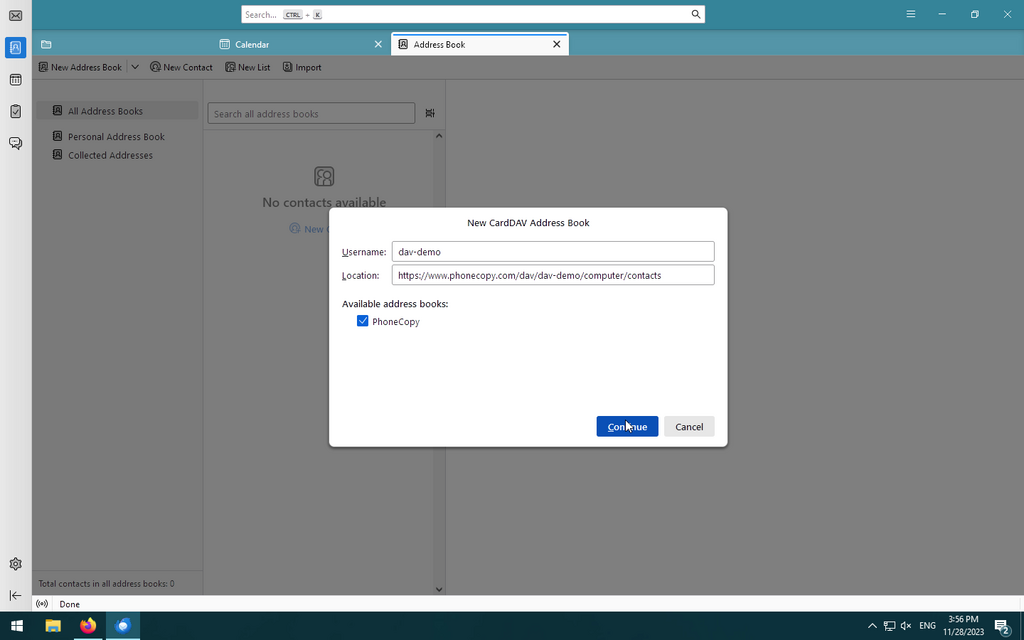Image resolution: width=1024 pixels, height=640 pixels.
Task: Open the Tasks space icon in sidebar
Action: (15, 112)
